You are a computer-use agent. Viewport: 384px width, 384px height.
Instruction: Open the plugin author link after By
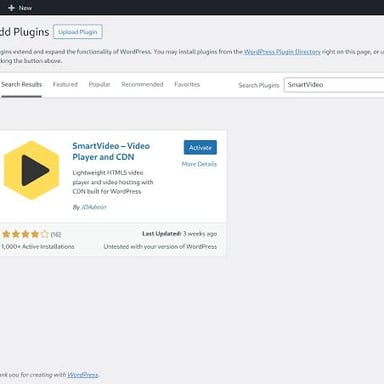[94, 207]
